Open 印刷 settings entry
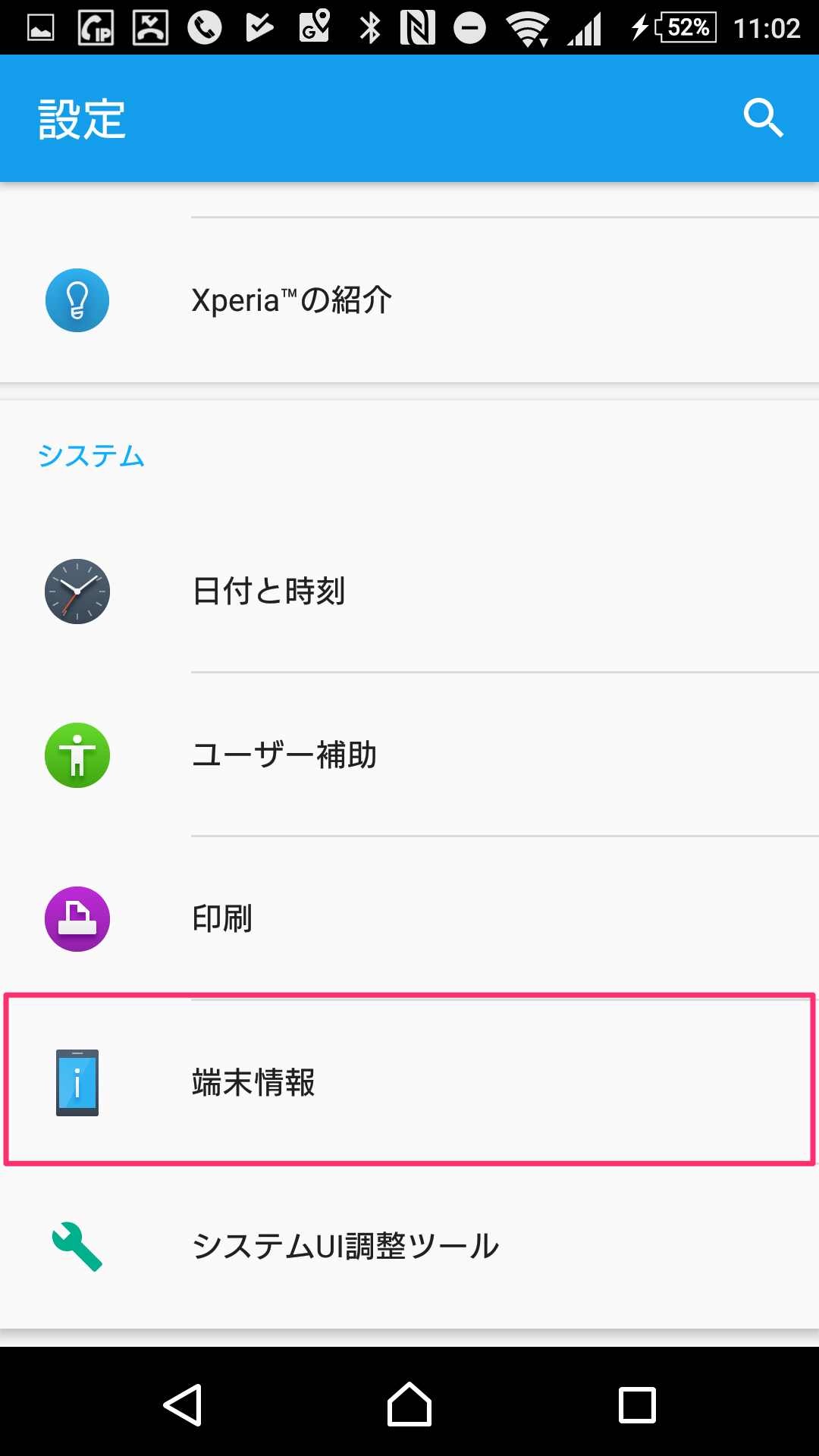The height and width of the screenshot is (1456, 819). coord(222,919)
